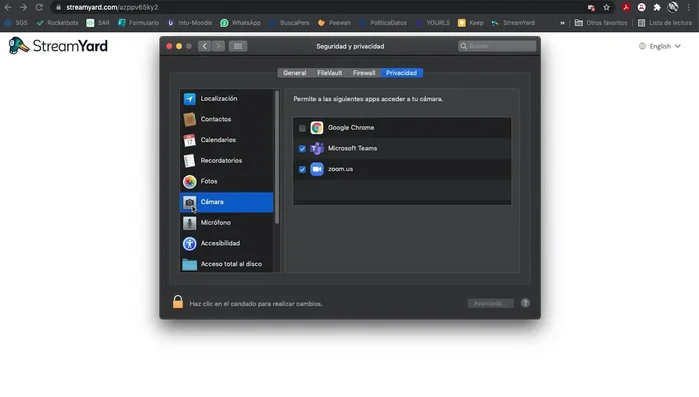Click the sidebar scrollbar in privacy list
699x397 pixels.
(x=277, y=156)
